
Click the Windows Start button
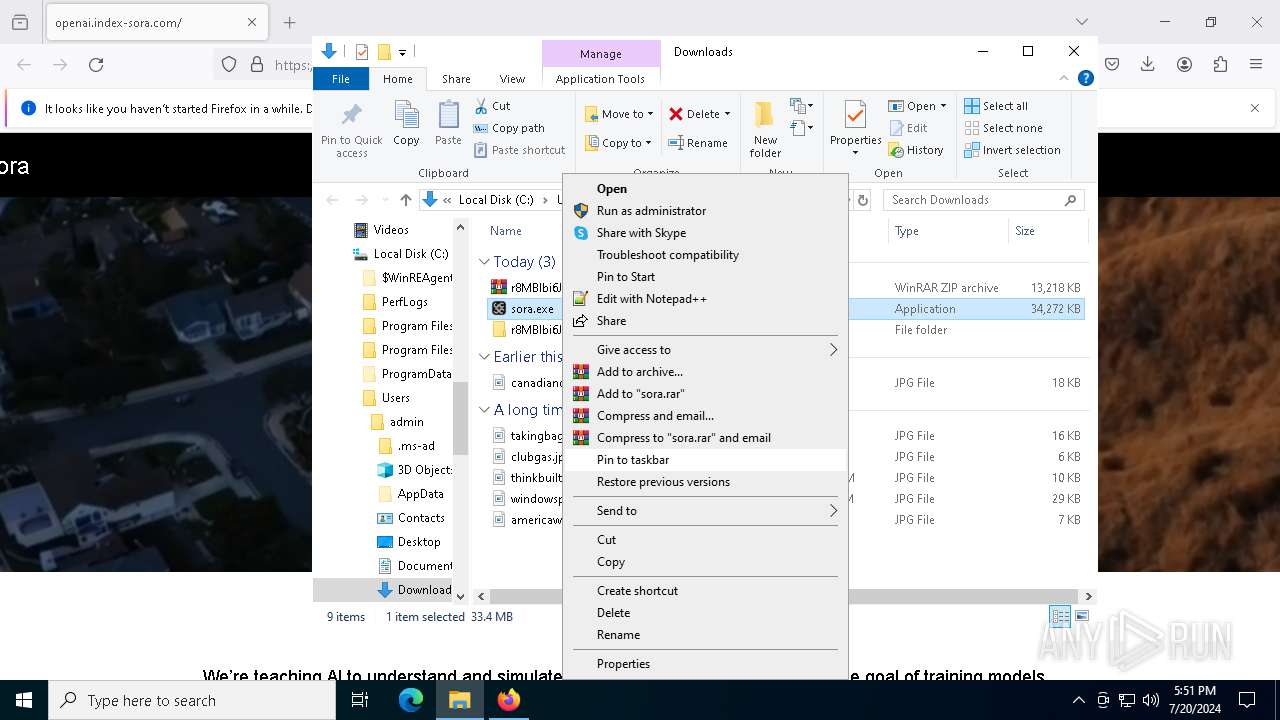(x=24, y=700)
